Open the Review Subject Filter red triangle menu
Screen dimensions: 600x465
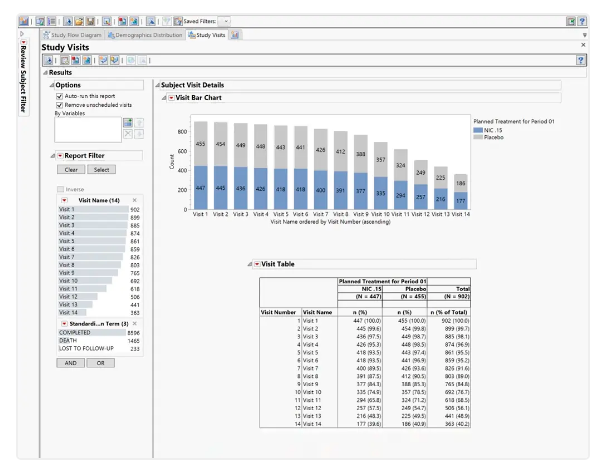[23, 42]
